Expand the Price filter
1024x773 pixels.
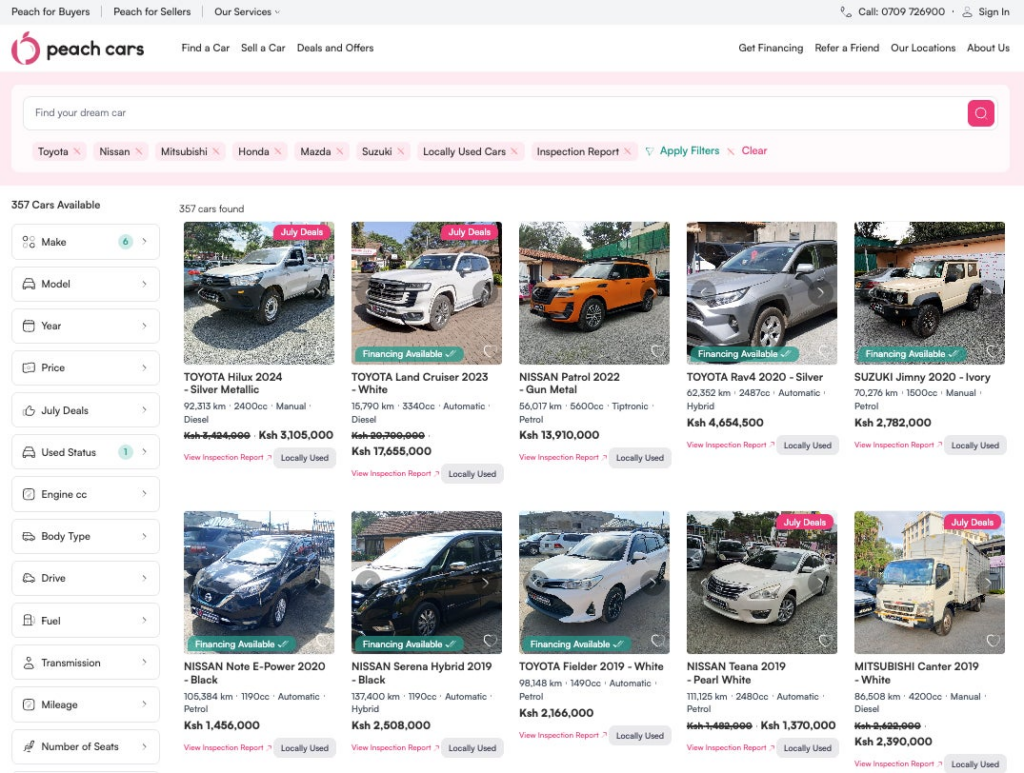click(x=86, y=368)
